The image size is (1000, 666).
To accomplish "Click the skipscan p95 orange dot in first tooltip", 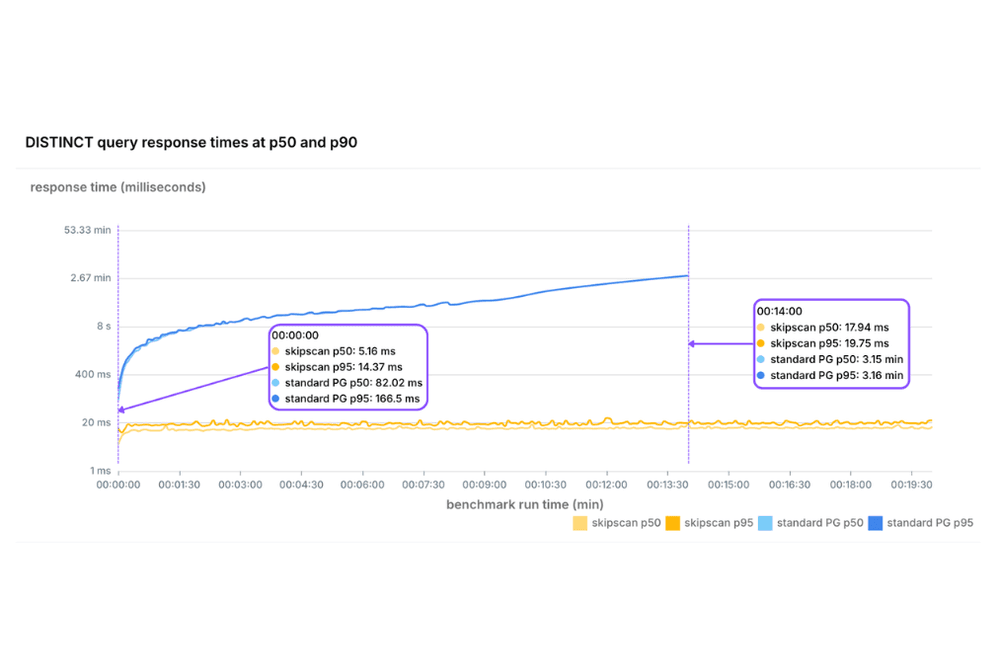I will [x=278, y=367].
